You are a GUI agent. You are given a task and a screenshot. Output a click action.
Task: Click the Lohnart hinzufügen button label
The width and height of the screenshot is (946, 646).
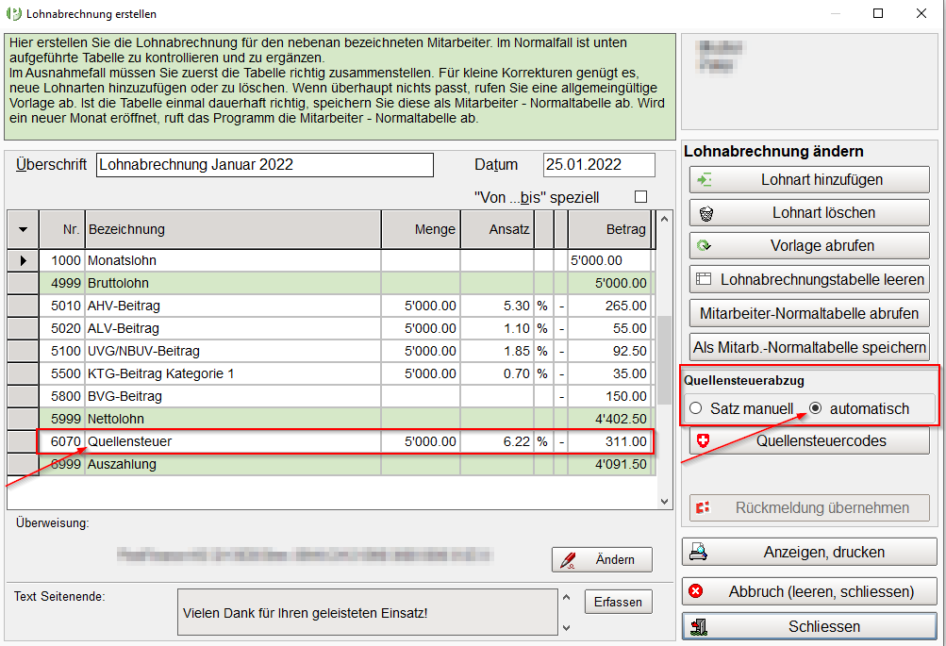pos(822,180)
